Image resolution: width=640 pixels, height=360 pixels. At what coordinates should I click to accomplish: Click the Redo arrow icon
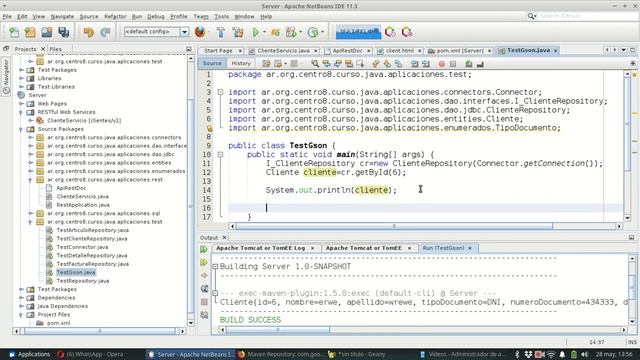[x=105, y=32]
